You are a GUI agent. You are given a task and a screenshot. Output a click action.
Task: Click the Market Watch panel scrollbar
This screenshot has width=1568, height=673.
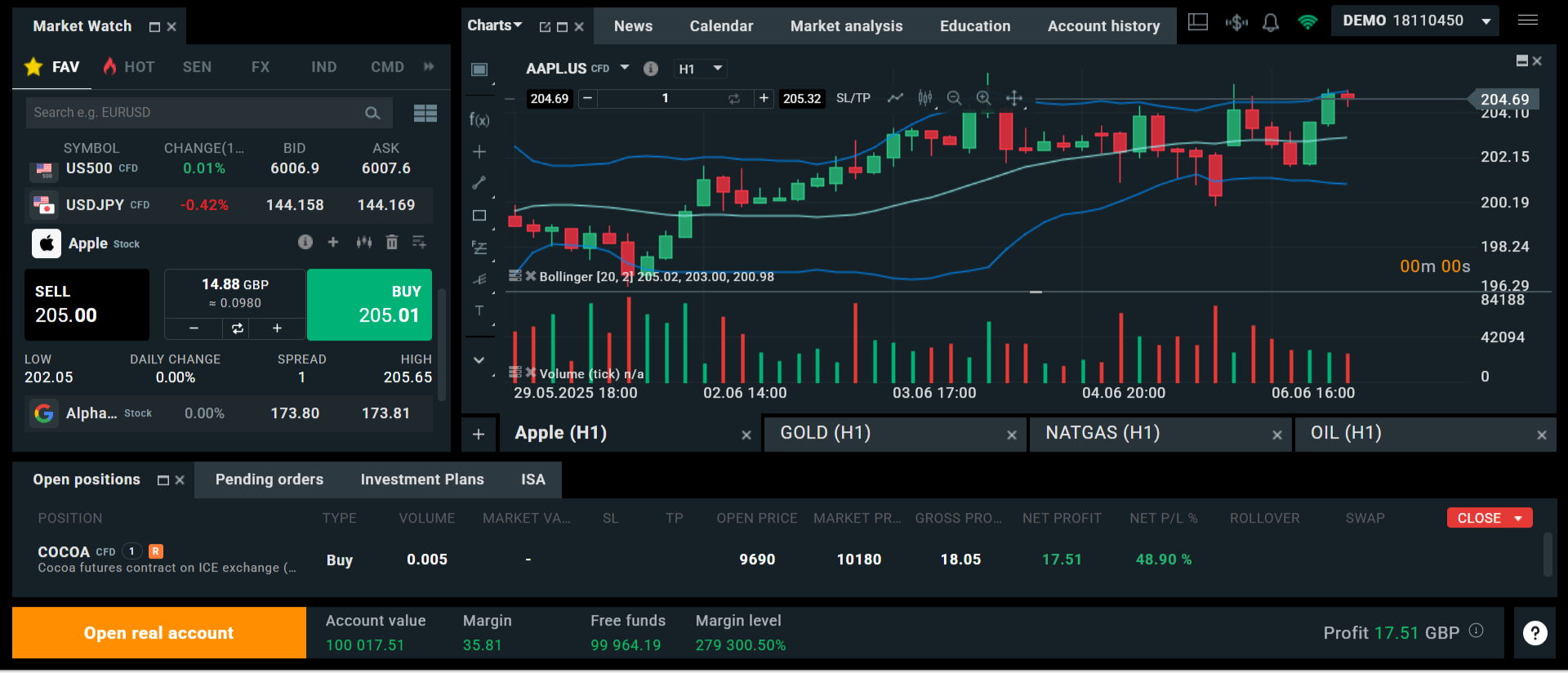442,343
